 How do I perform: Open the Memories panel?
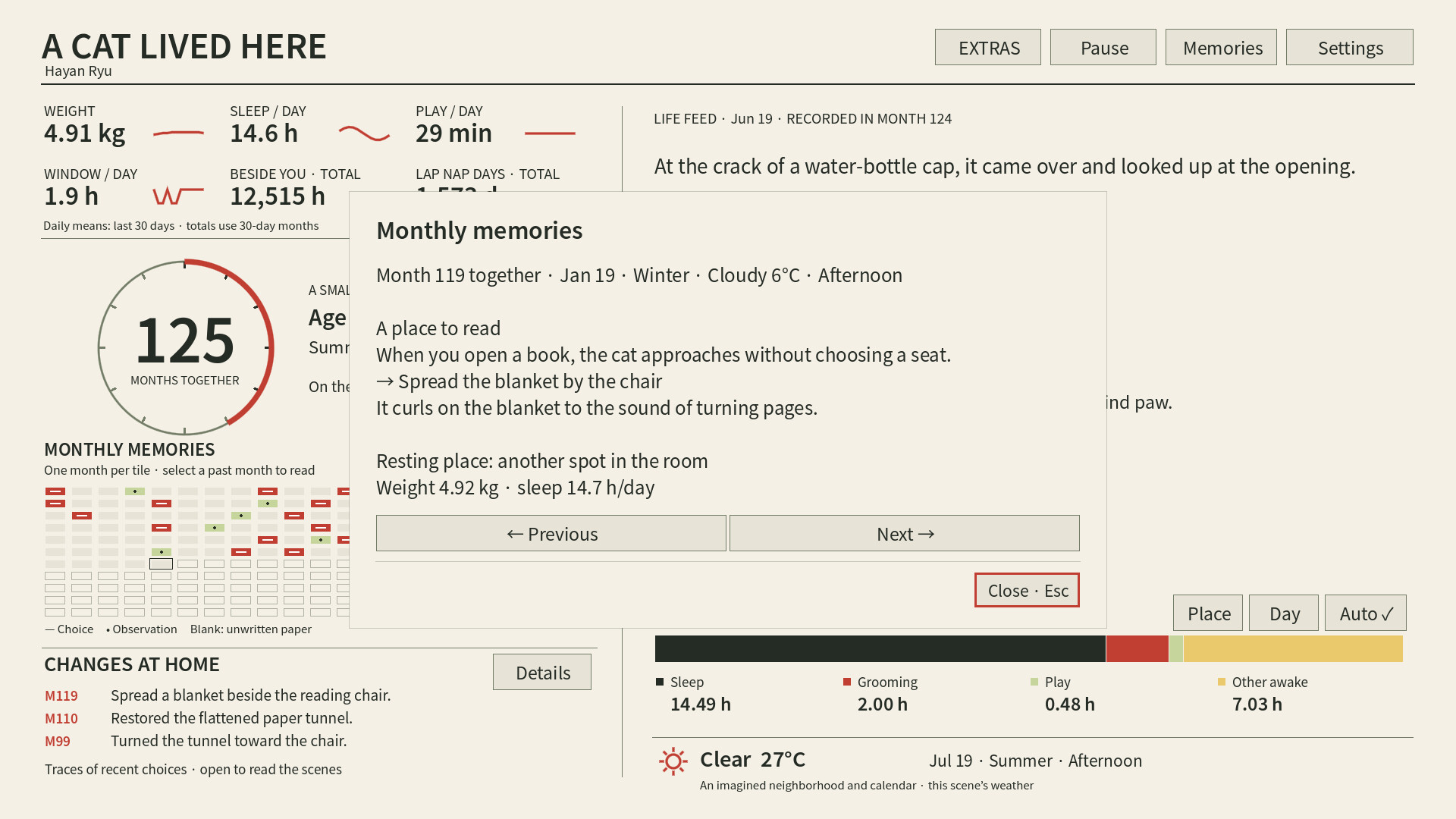(x=1221, y=47)
